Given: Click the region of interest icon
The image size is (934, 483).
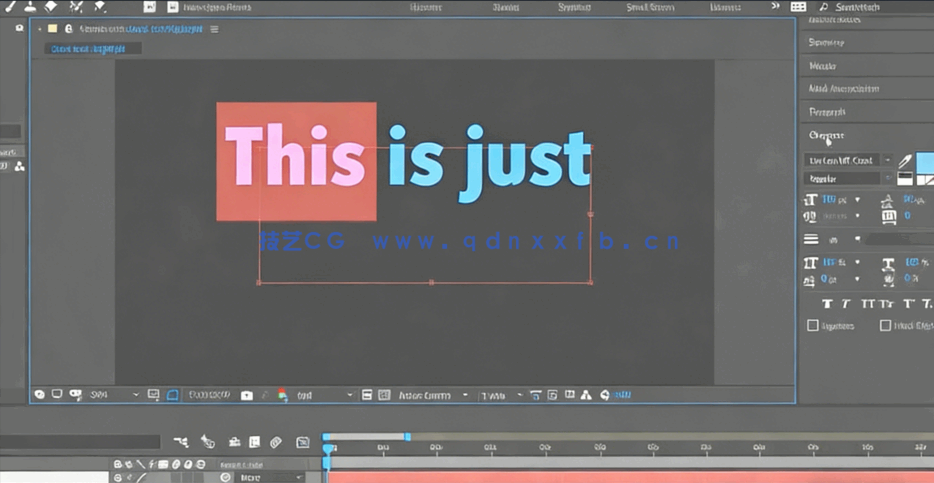Looking at the screenshot, I should [367, 395].
